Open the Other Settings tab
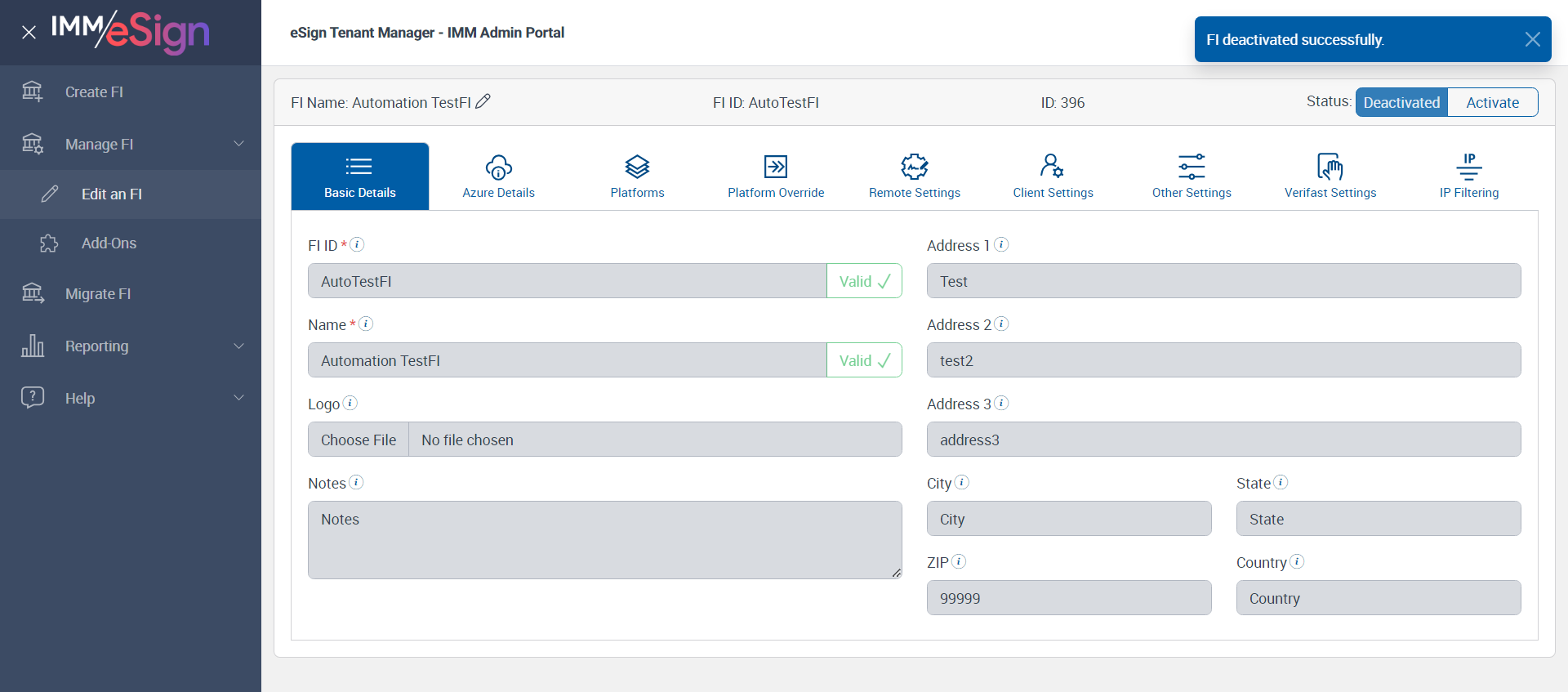1568x692 pixels. [1192, 176]
